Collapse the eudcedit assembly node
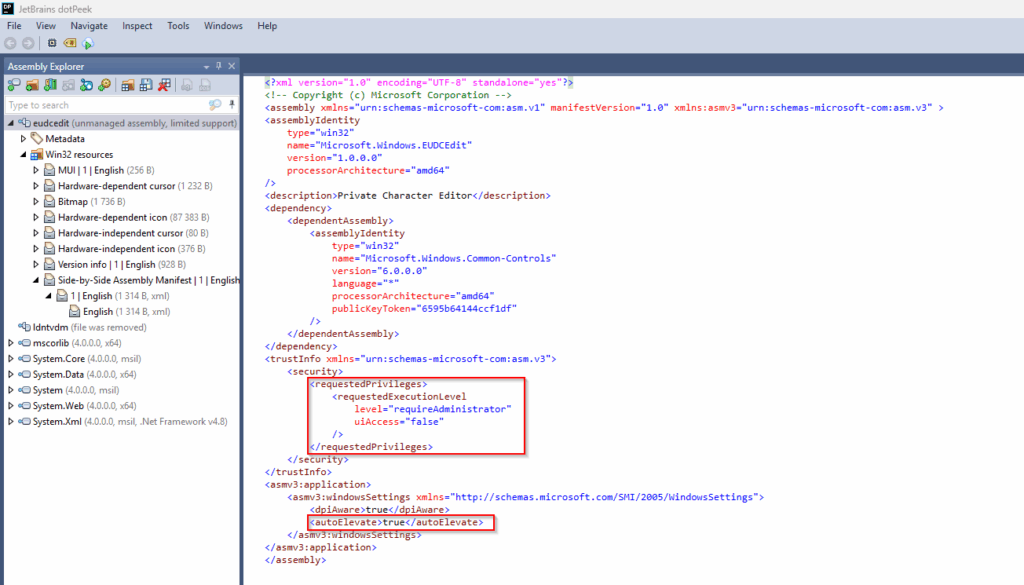Image resolution: width=1024 pixels, height=585 pixels. [10, 123]
